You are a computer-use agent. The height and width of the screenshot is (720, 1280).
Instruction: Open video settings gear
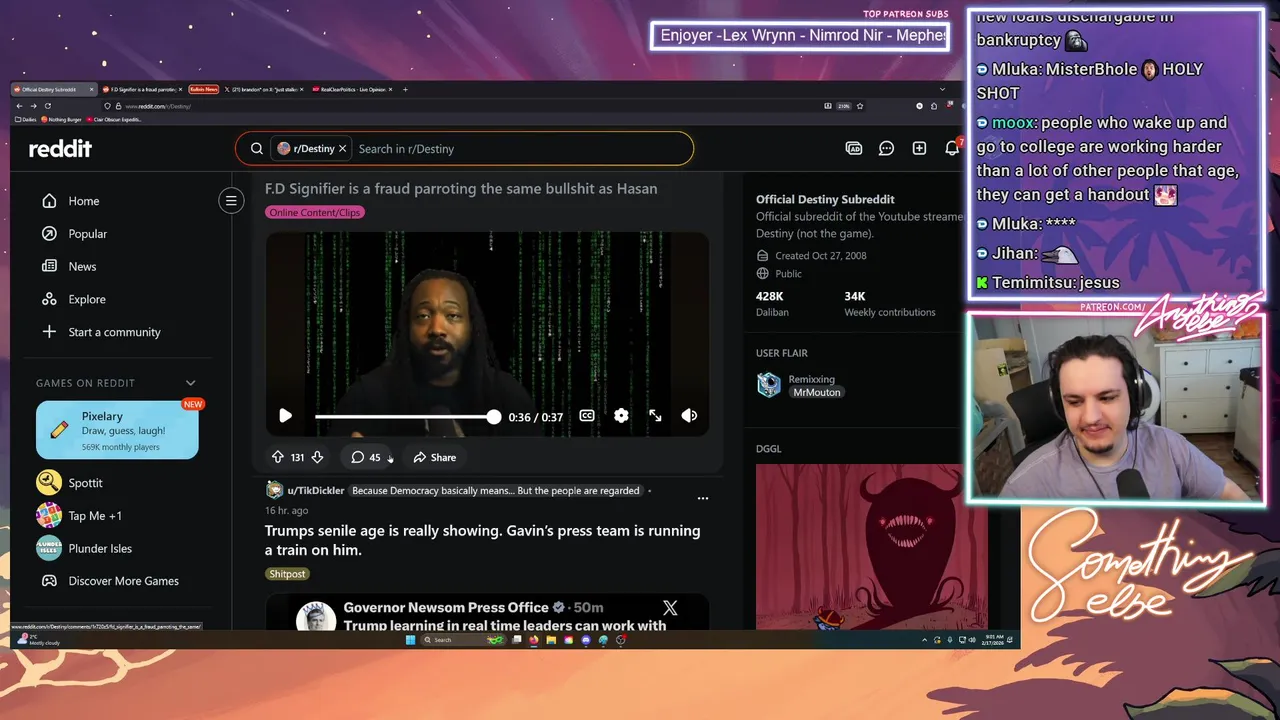click(x=621, y=416)
